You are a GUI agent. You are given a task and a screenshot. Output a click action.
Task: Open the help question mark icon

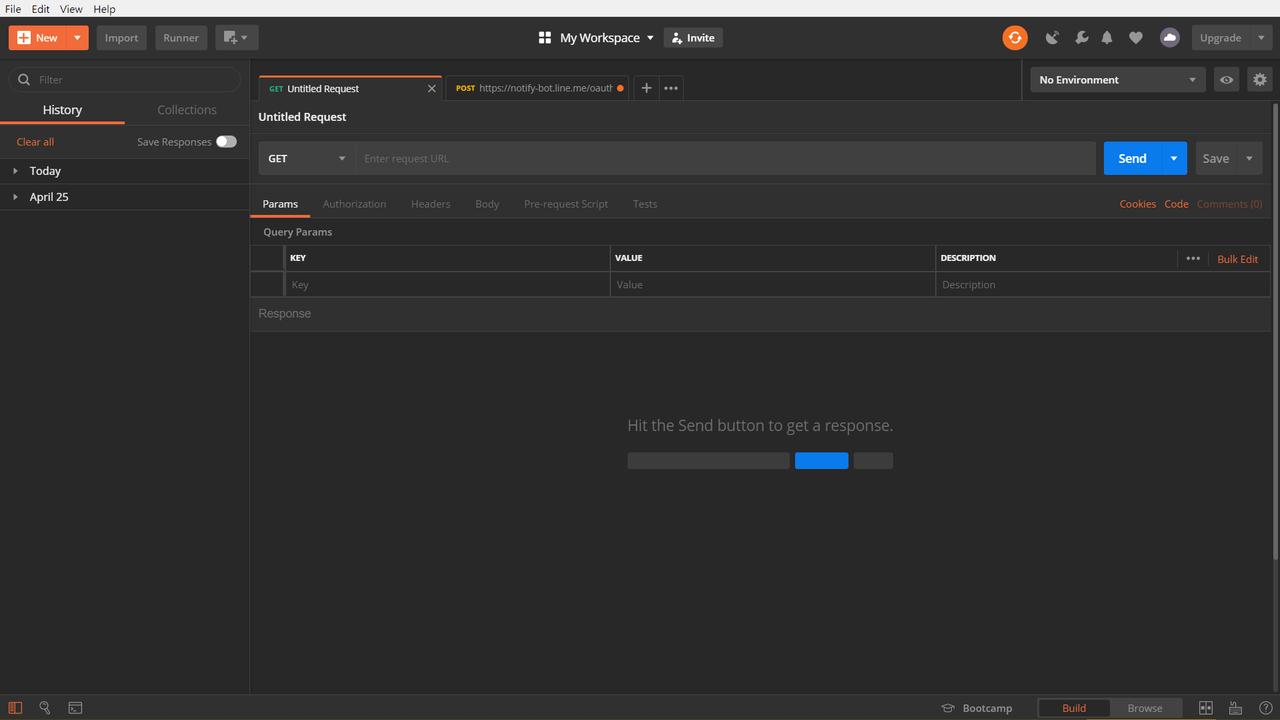[1265, 708]
